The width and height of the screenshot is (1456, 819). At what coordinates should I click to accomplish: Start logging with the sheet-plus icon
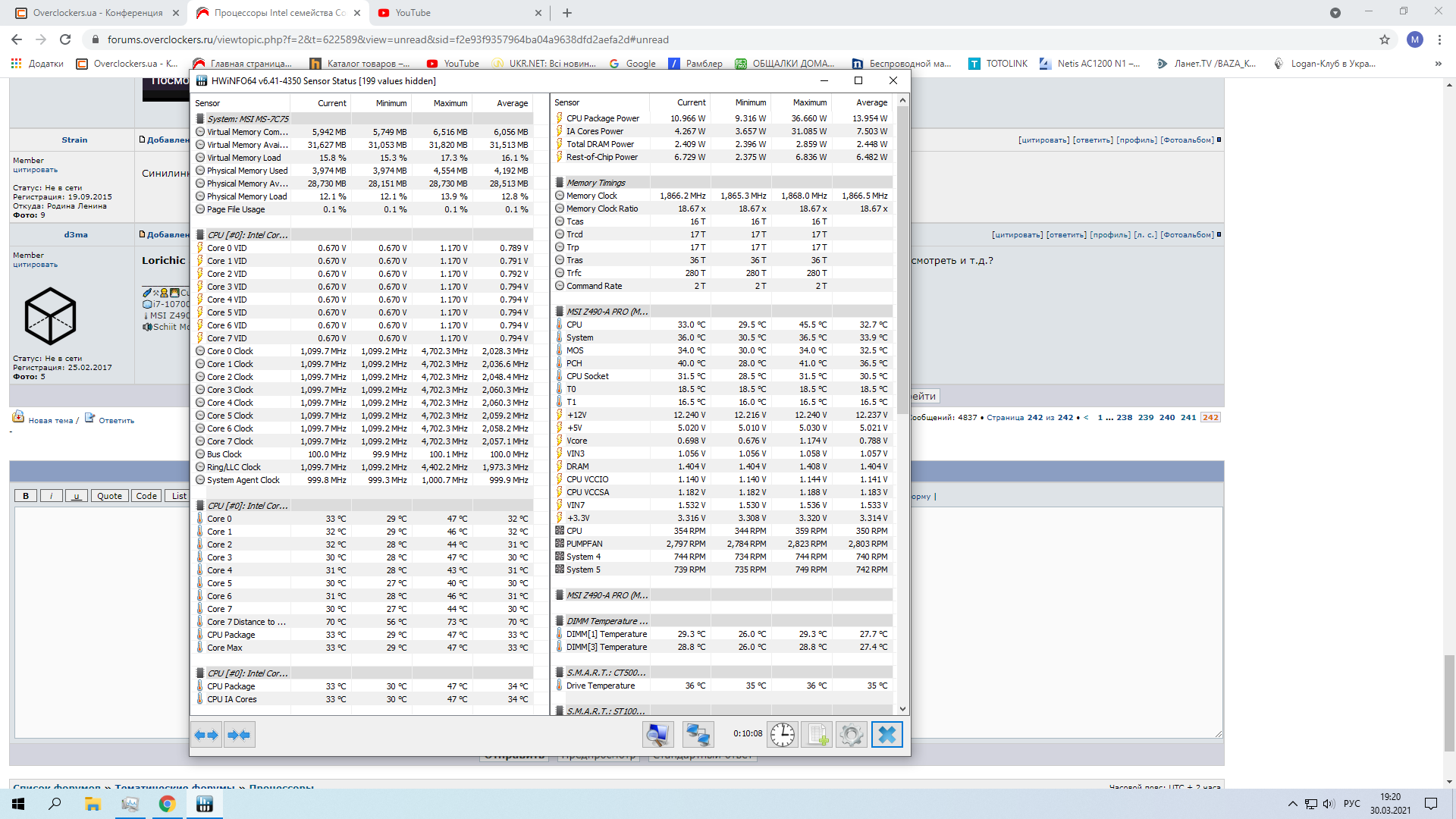tap(817, 735)
